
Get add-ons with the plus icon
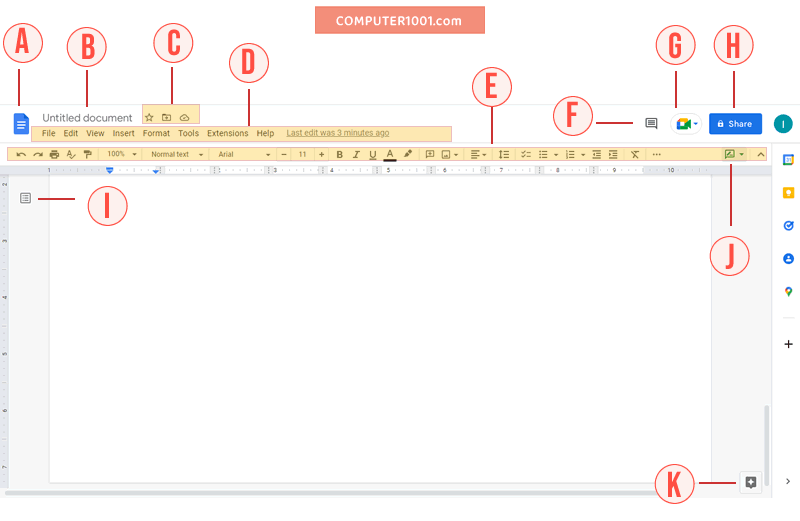[788, 344]
